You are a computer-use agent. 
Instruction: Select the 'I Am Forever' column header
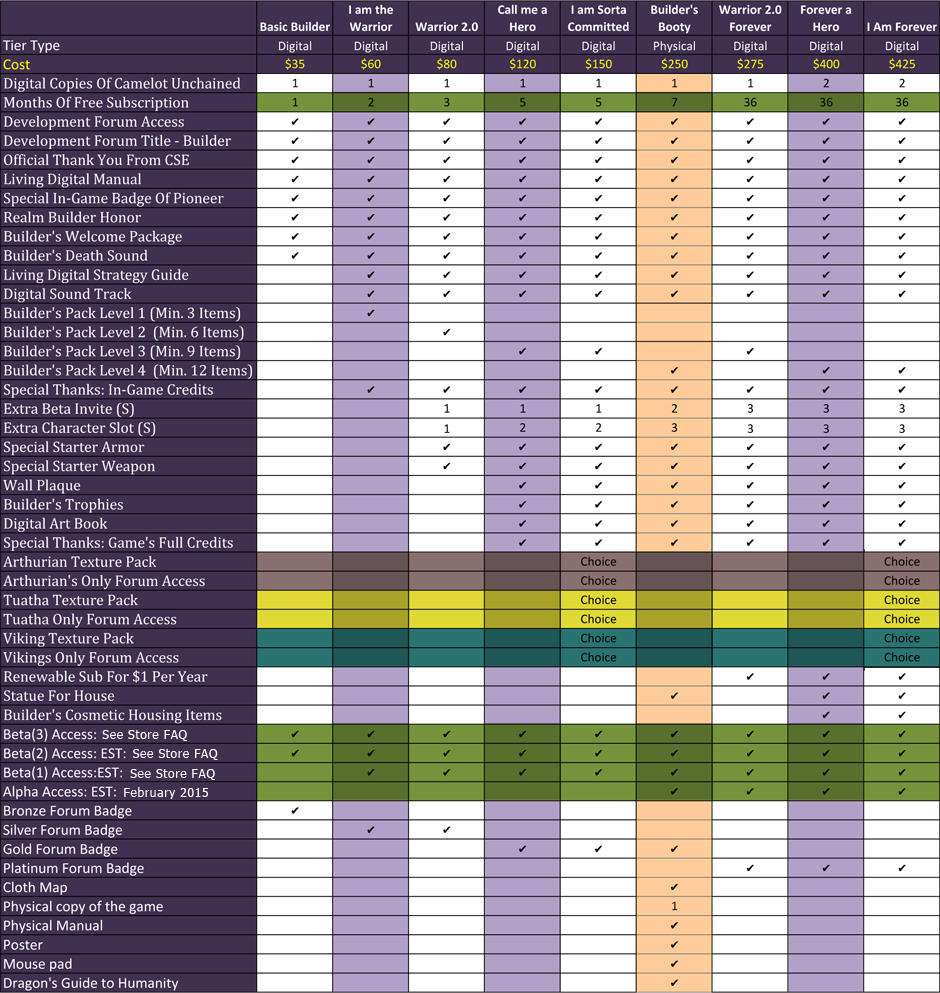(901, 27)
